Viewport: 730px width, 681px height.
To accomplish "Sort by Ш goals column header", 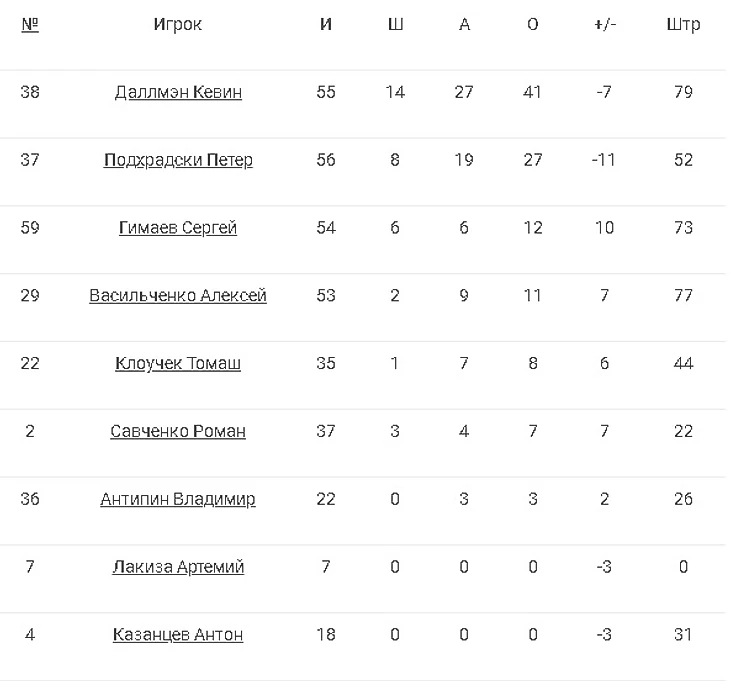I will click(x=395, y=25).
